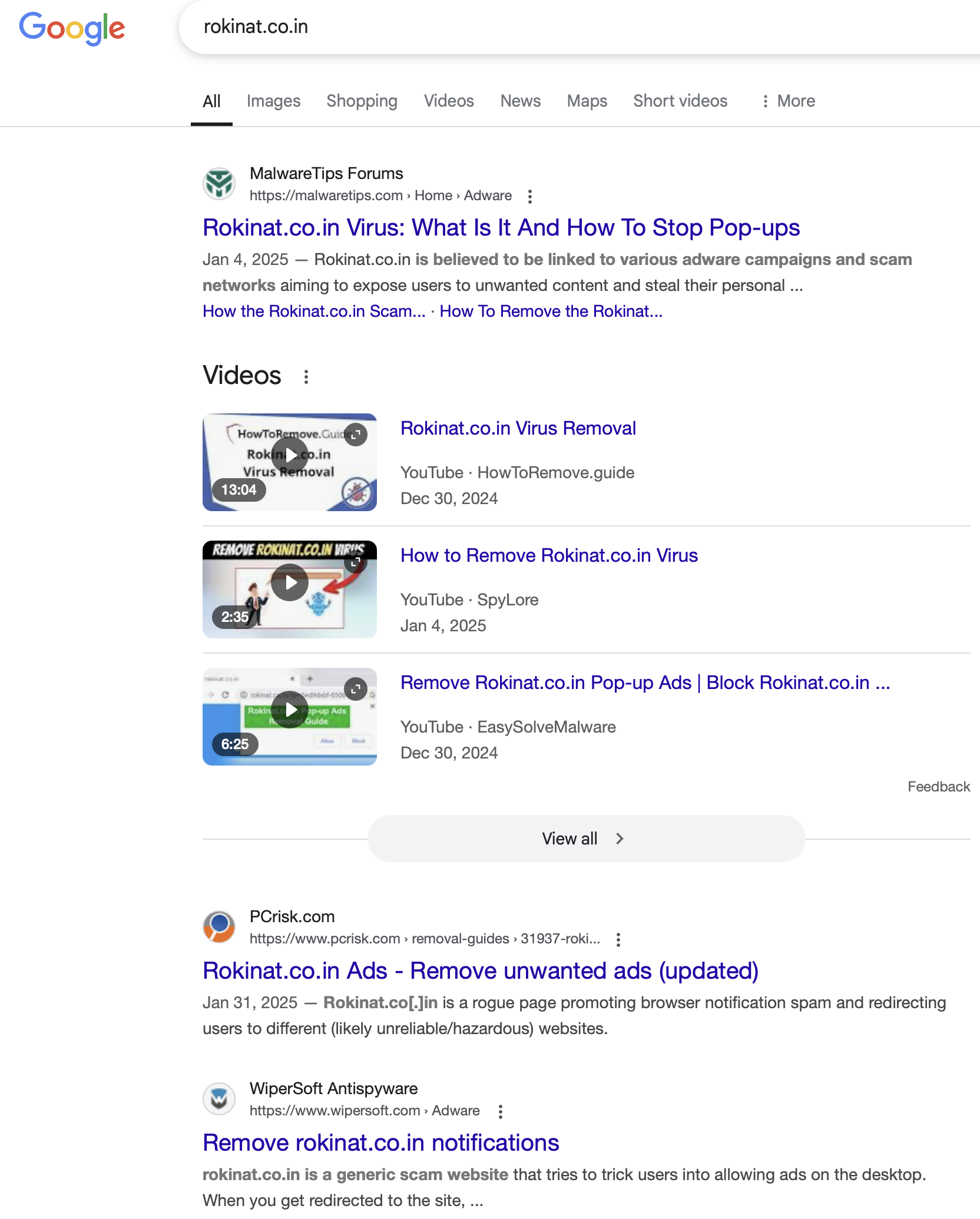Switch to the Maps tab
The image size is (980, 1219).
[x=587, y=101]
